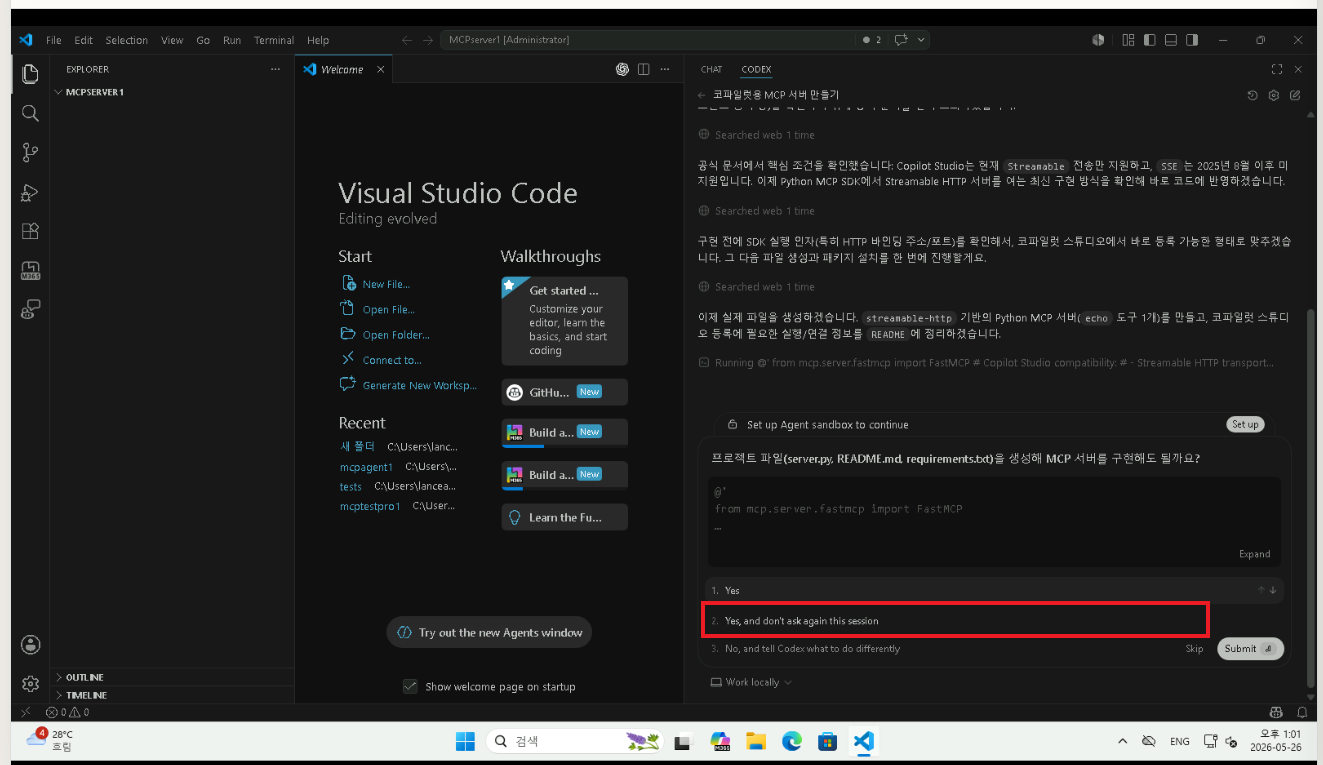This screenshot has height=765, width=1323.
Task: Open the View menu
Action: pos(172,40)
